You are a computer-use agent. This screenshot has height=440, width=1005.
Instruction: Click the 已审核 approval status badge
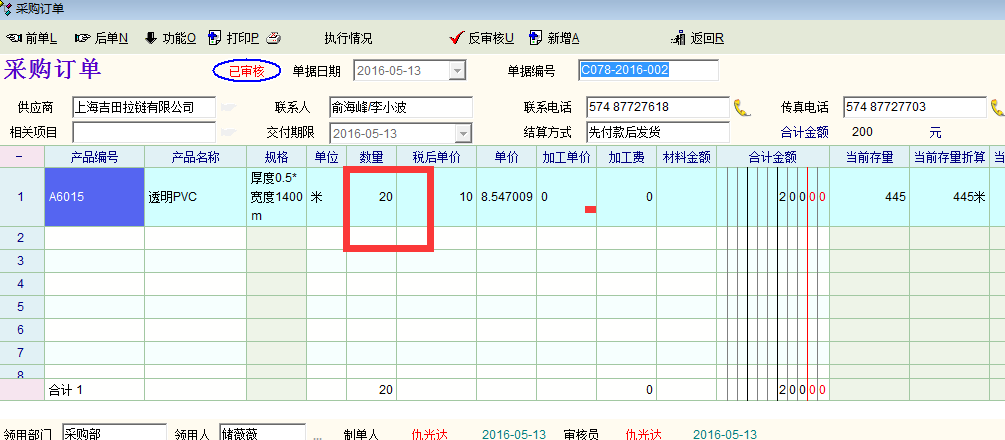tap(246, 71)
